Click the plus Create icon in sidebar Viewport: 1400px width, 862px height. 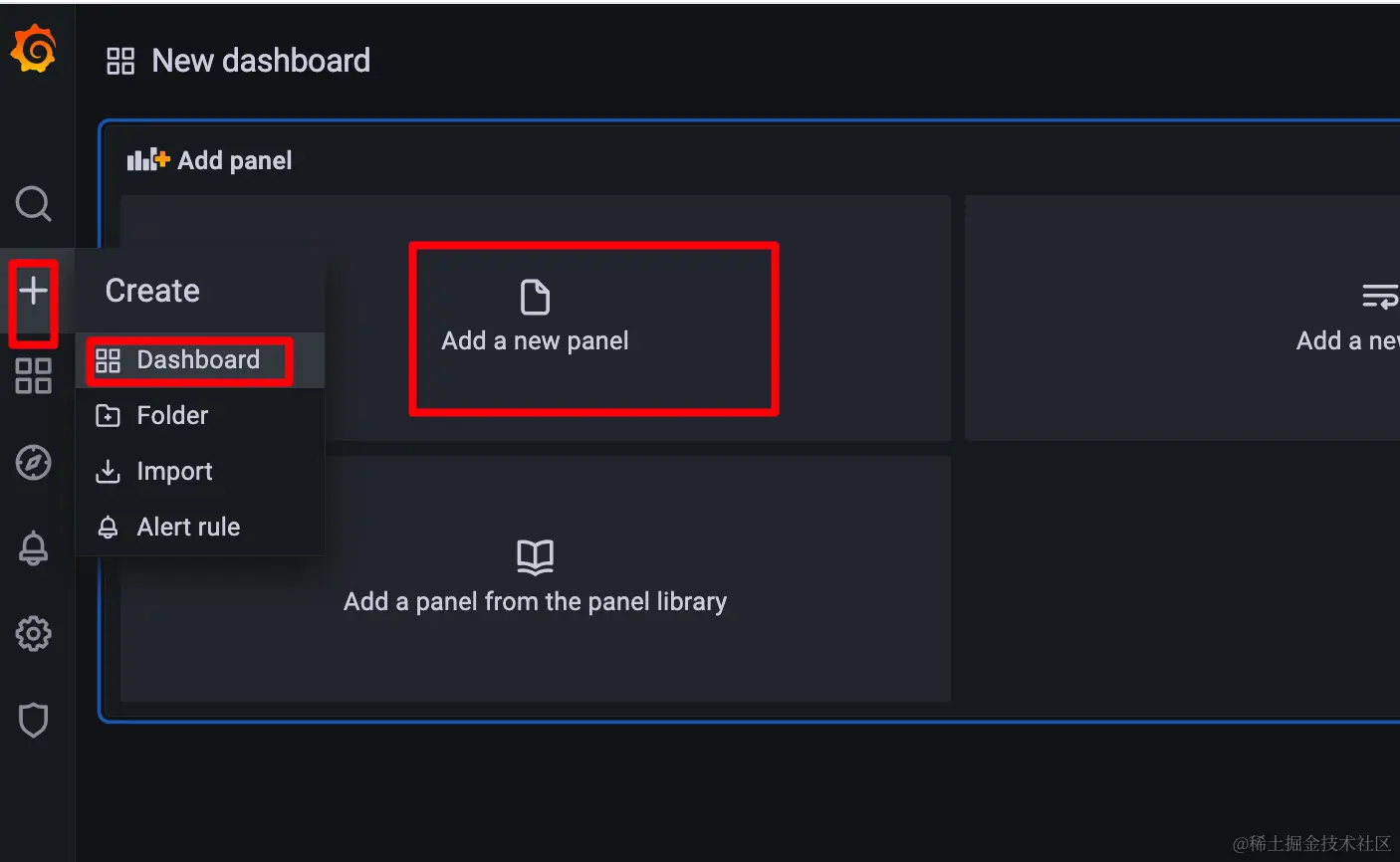point(33,291)
